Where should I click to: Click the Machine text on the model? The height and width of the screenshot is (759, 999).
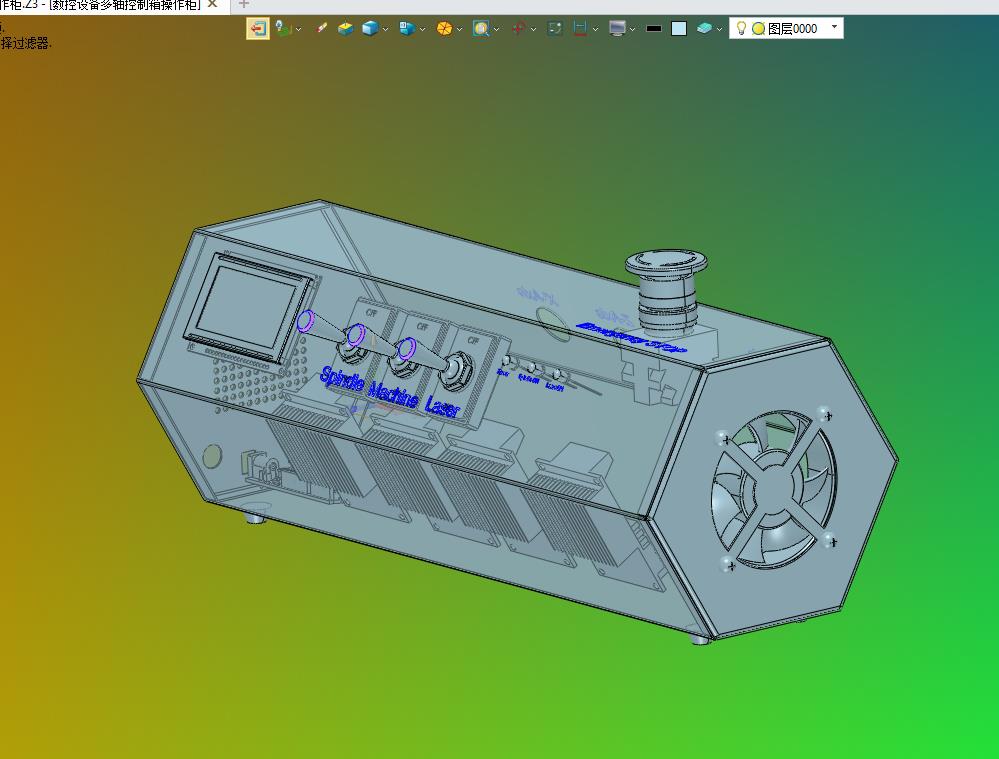[393, 394]
